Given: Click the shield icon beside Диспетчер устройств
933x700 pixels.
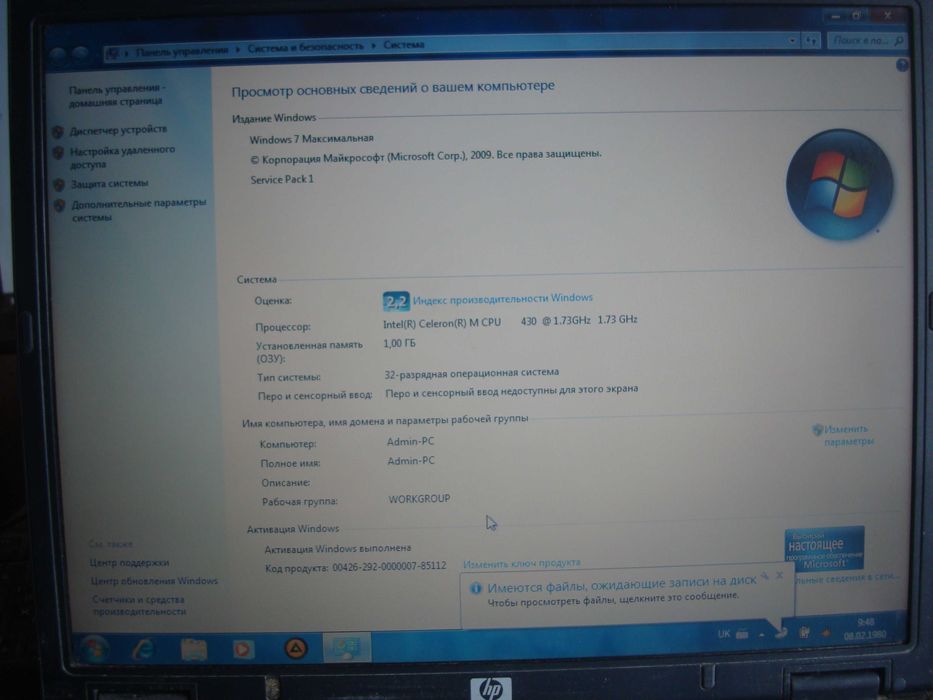Looking at the screenshot, I should click(58, 132).
